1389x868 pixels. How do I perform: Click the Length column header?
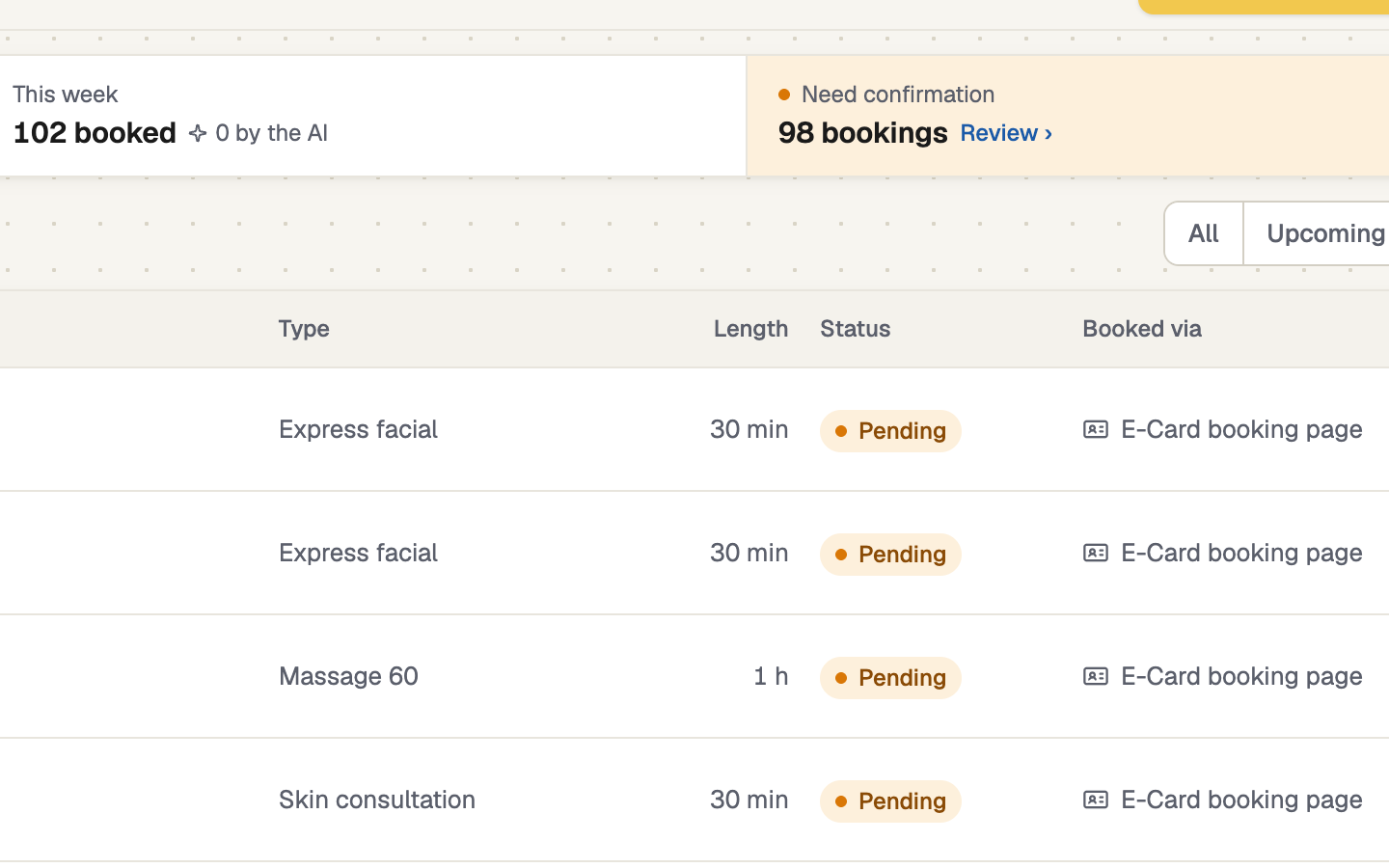coord(750,329)
